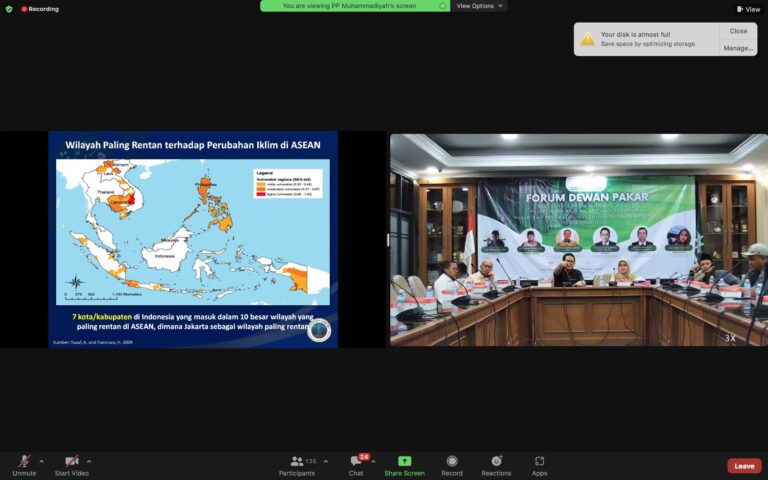
Task: Click Manage in the disk notification
Action: [x=738, y=48]
